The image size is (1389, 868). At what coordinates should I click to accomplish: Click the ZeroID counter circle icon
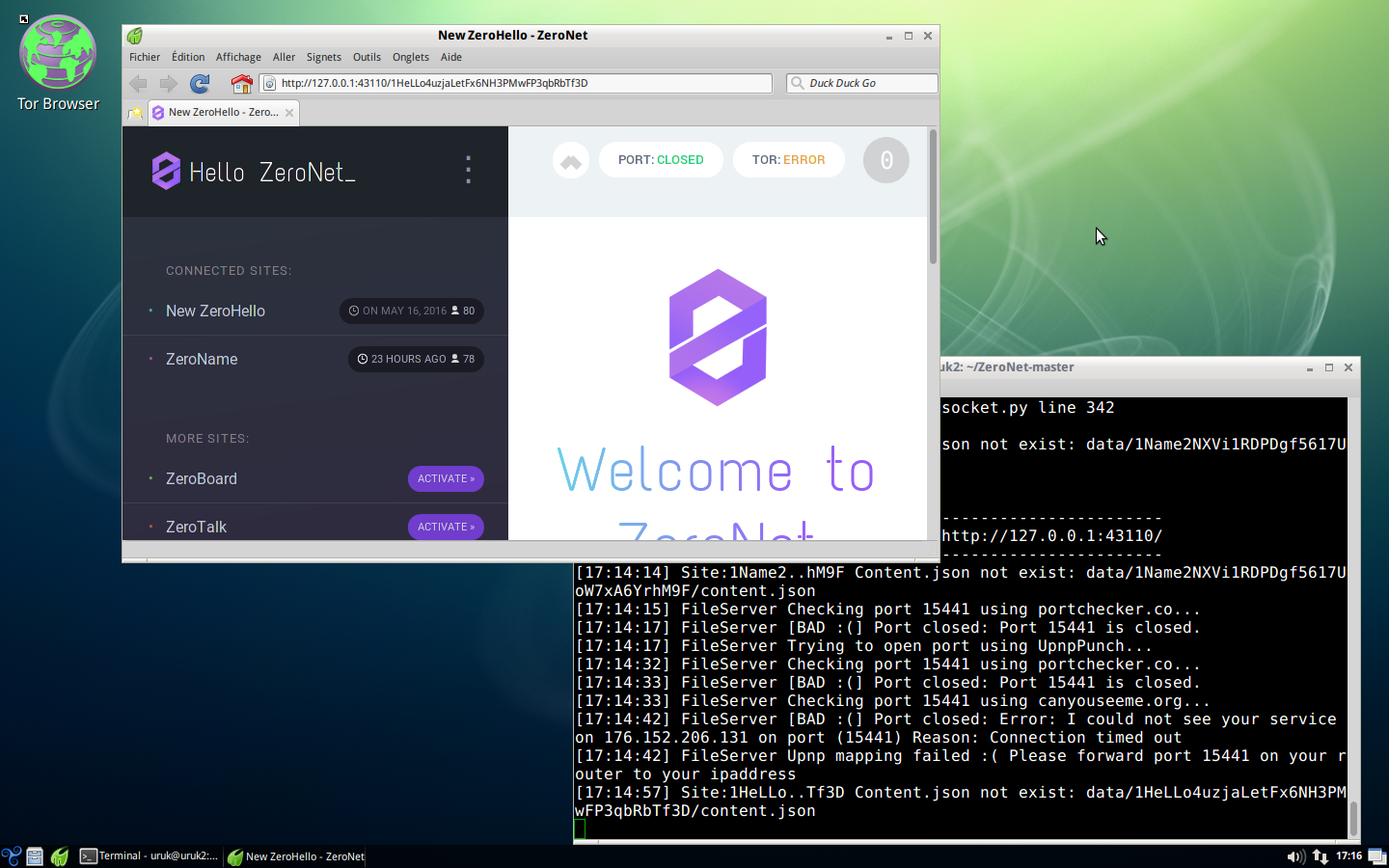point(885,160)
